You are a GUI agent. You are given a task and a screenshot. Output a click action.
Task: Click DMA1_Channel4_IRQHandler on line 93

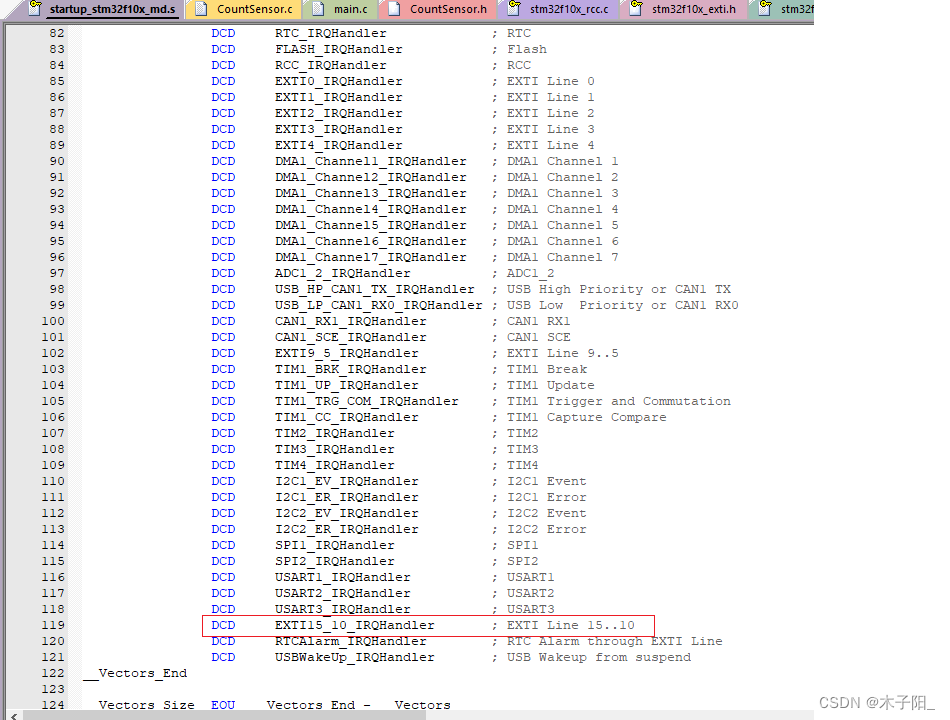[371, 210]
